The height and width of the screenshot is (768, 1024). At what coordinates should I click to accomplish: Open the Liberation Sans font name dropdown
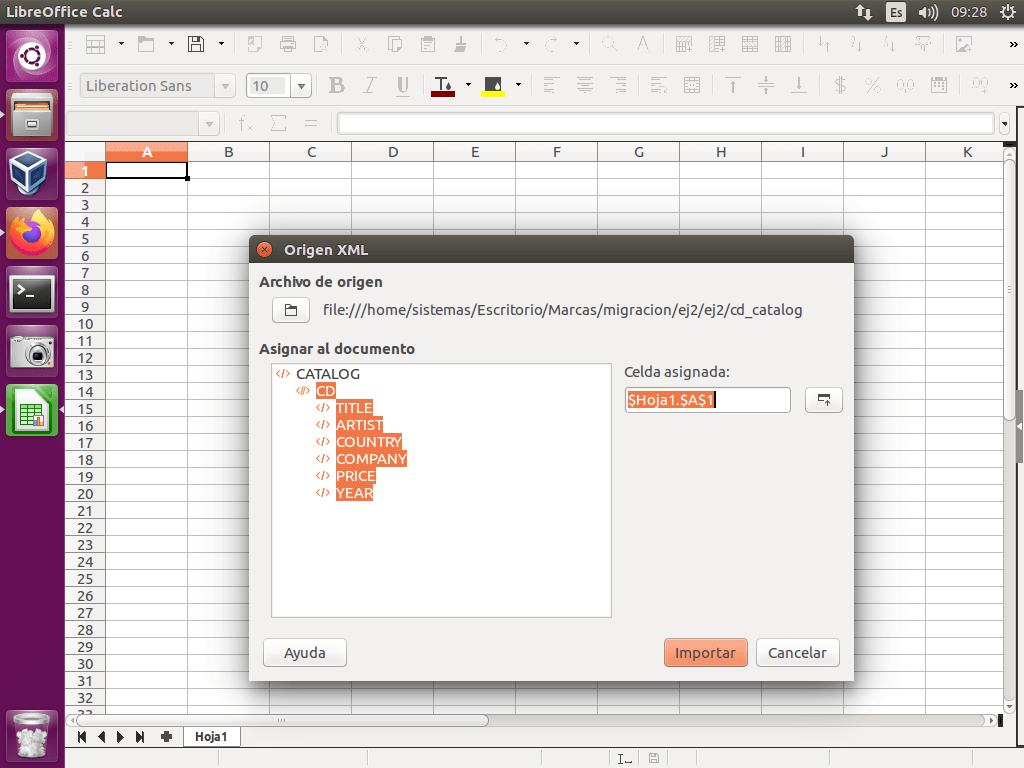[225, 87]
